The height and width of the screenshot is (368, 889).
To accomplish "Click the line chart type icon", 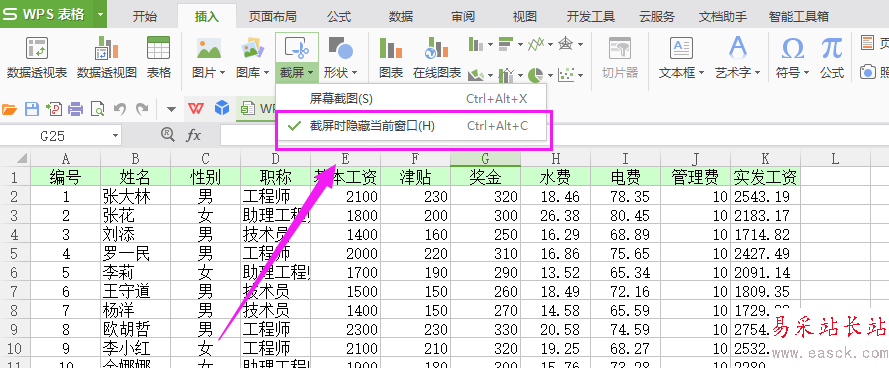I will coord(535,43).
